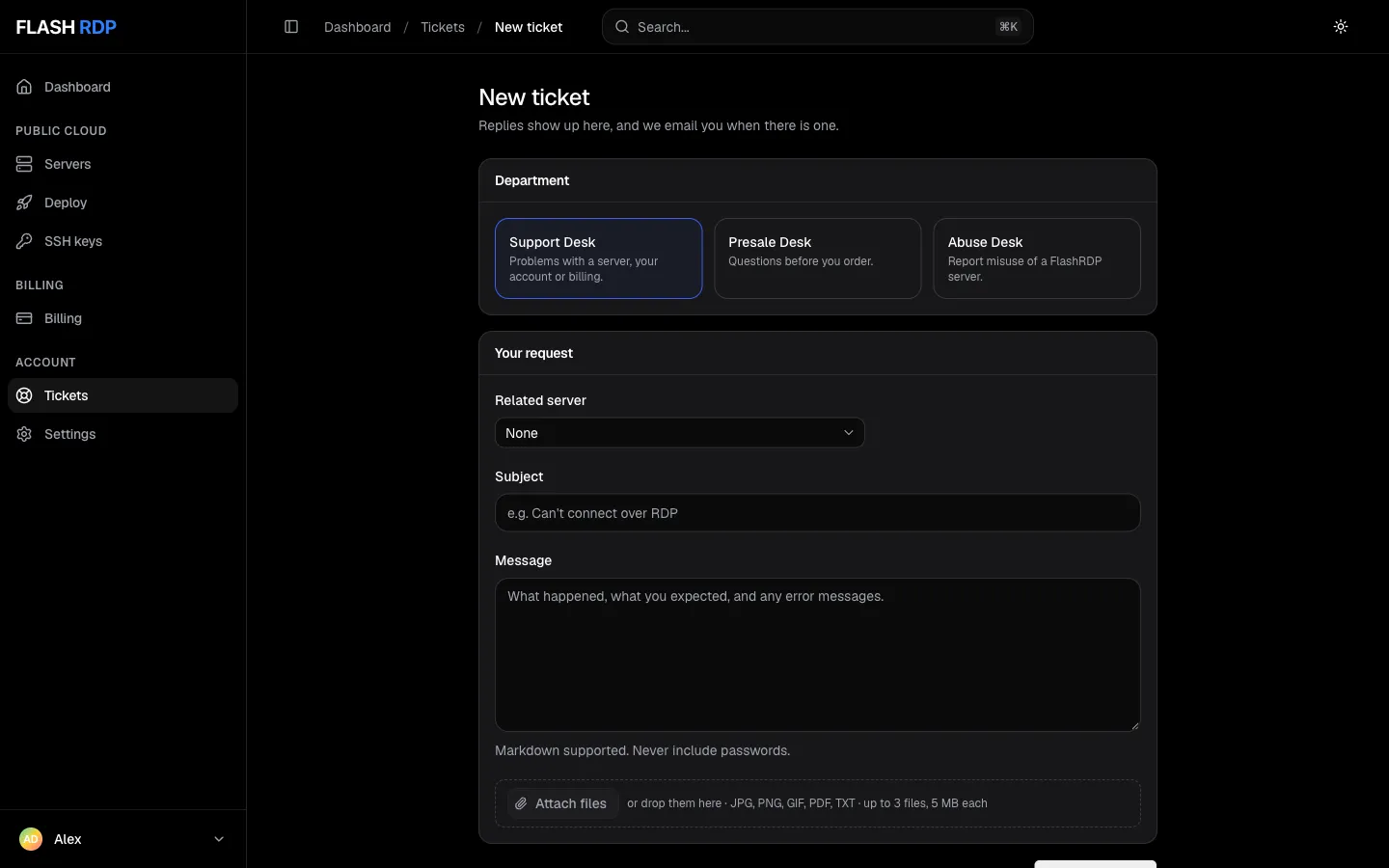Click the Tickets breadcrumb link
This screenshot has width=1389, height=868.
(443, 27)
